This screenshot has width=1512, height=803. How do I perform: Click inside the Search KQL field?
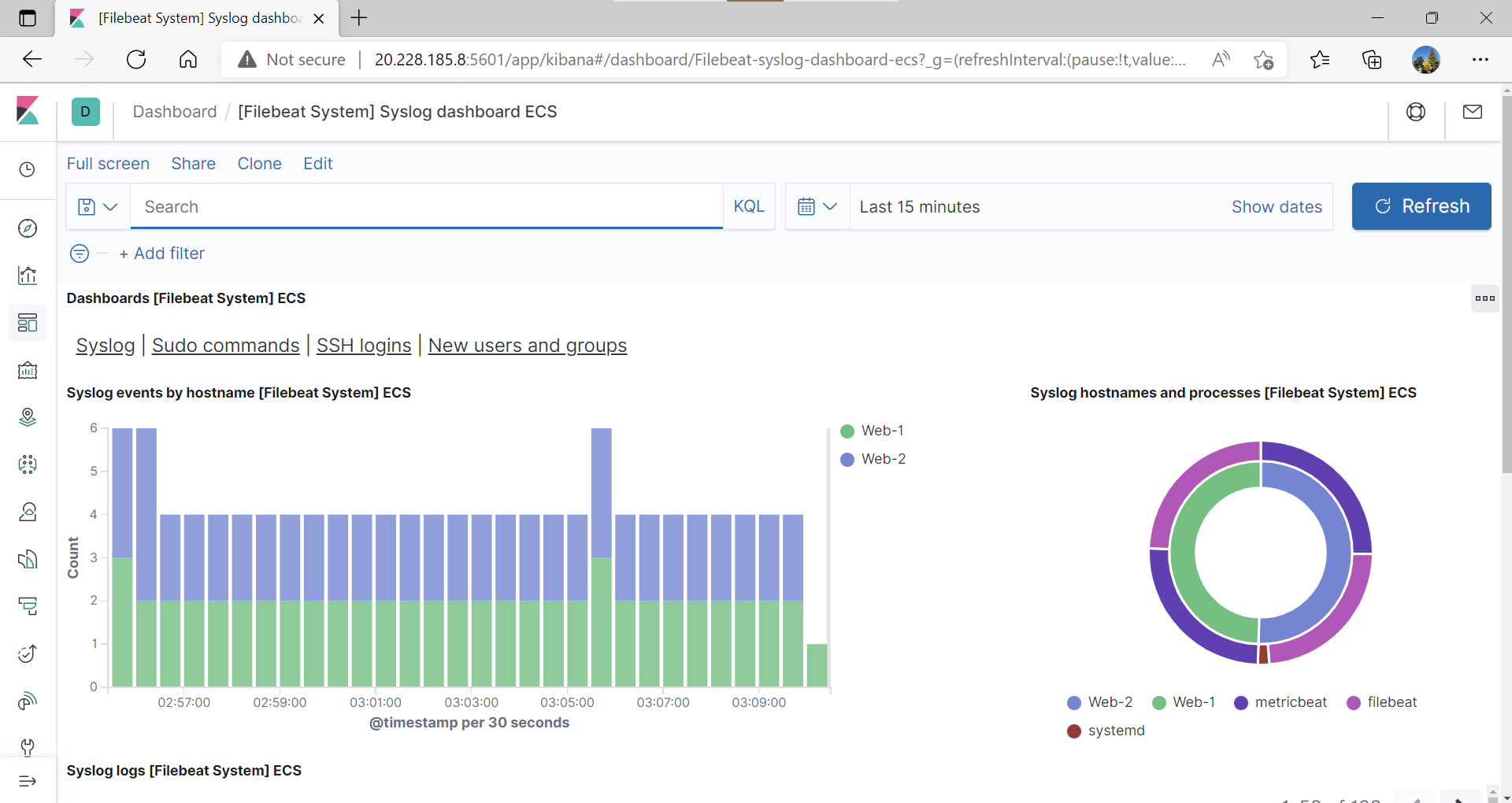pyautogui.click(x=425, y=206)
